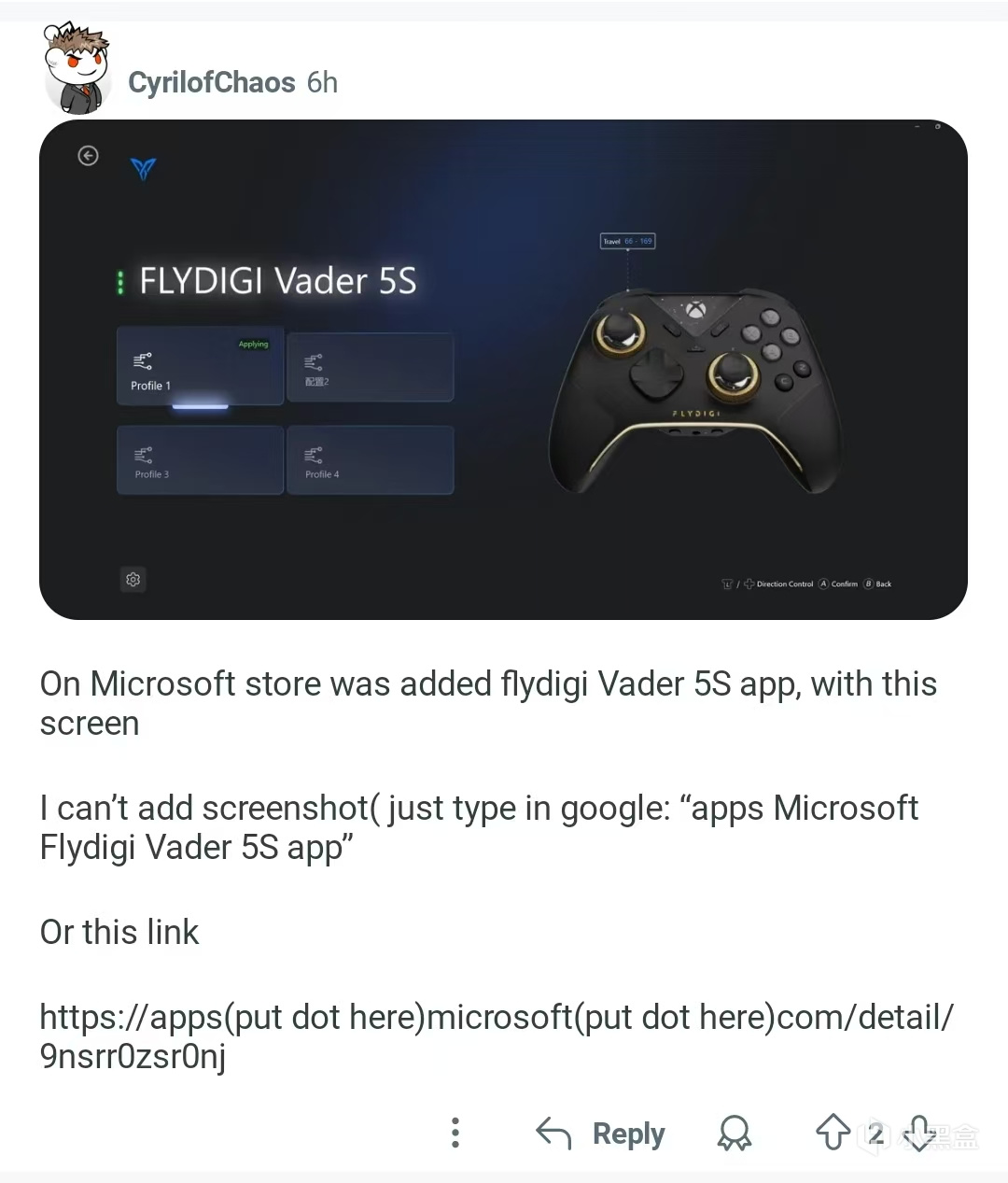Click the Xbox button on the controller

(693, 309)
